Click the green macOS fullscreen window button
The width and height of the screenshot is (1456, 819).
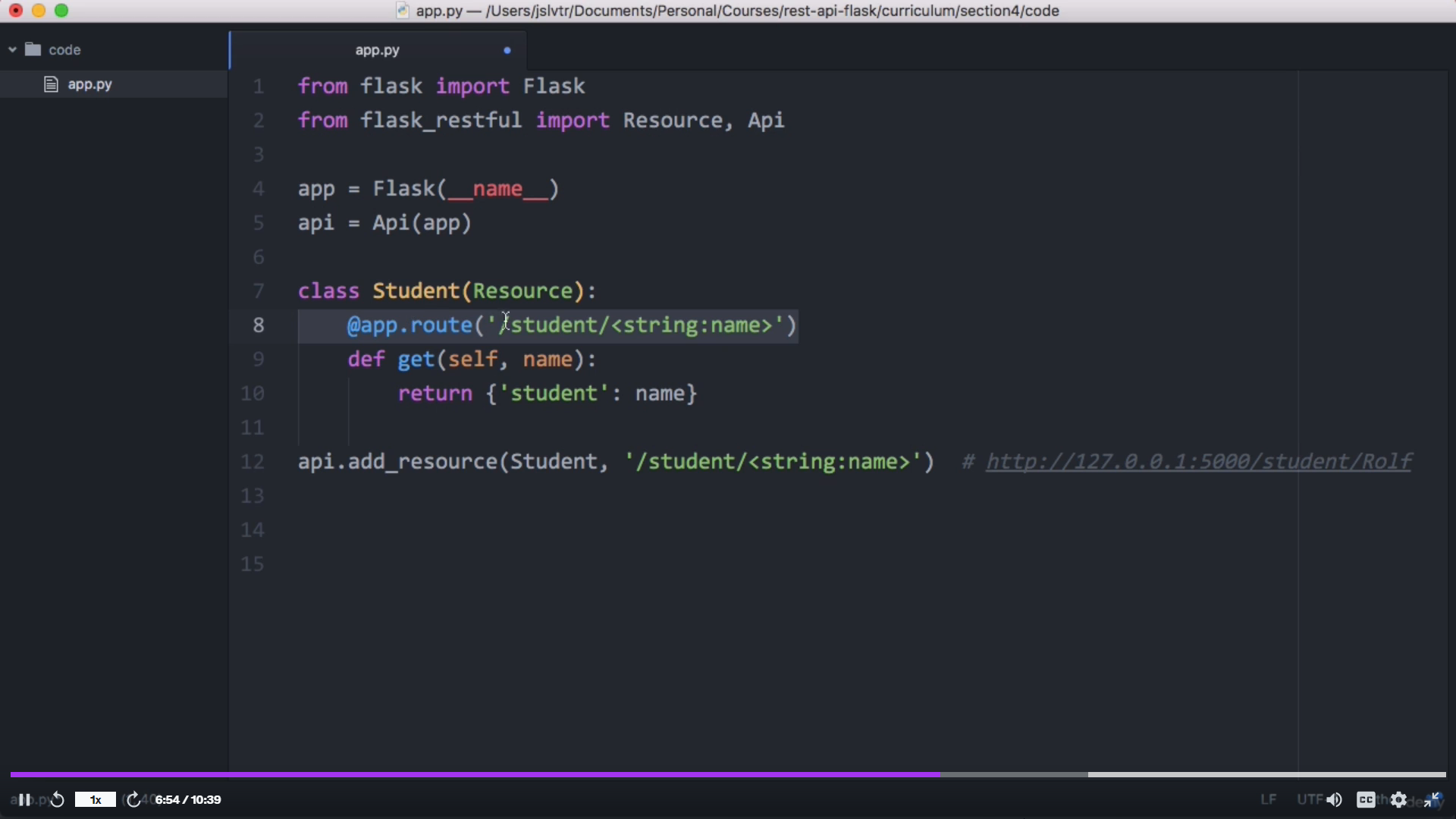pos(61,11)
